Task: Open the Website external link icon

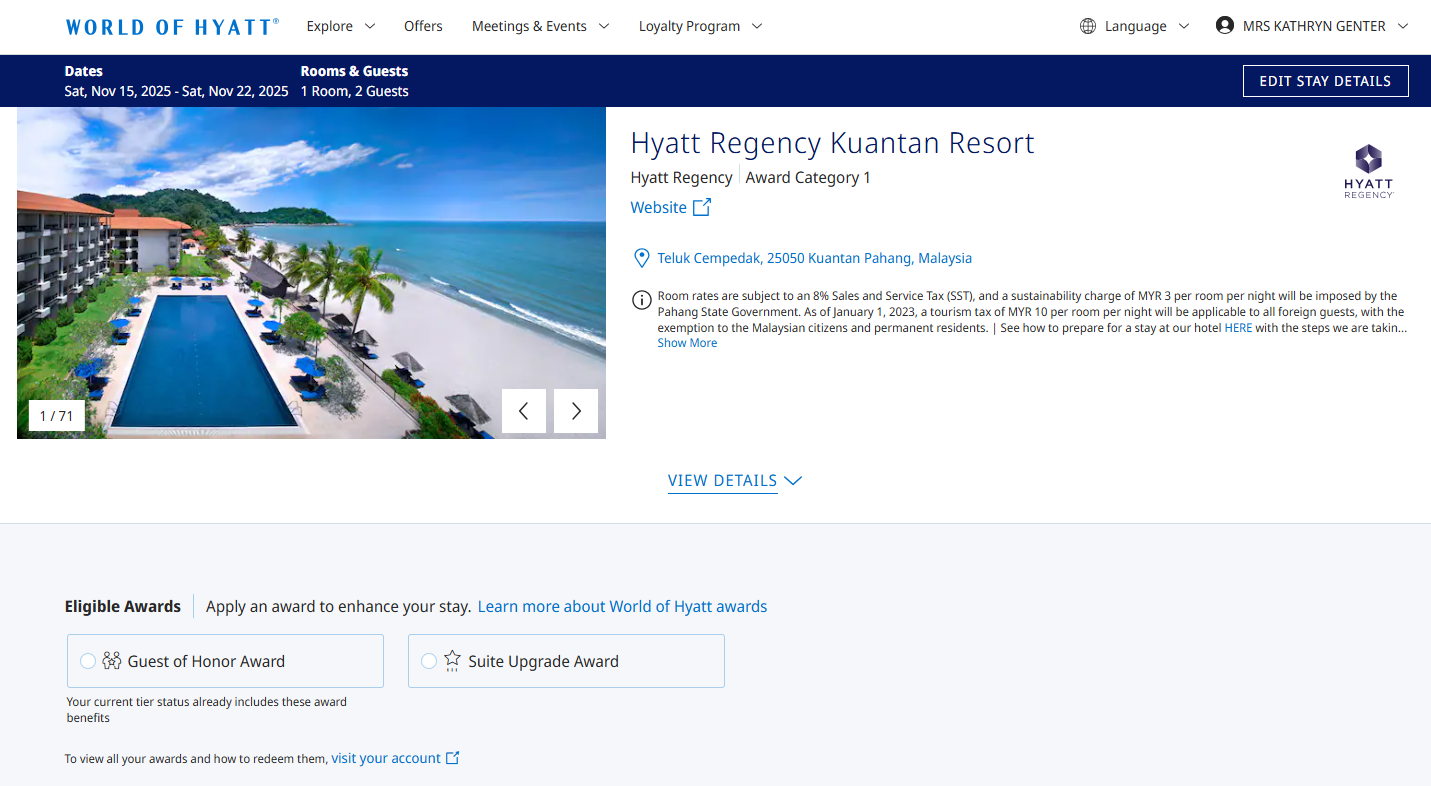Action: pyautogui.click(x=702, y=207)
